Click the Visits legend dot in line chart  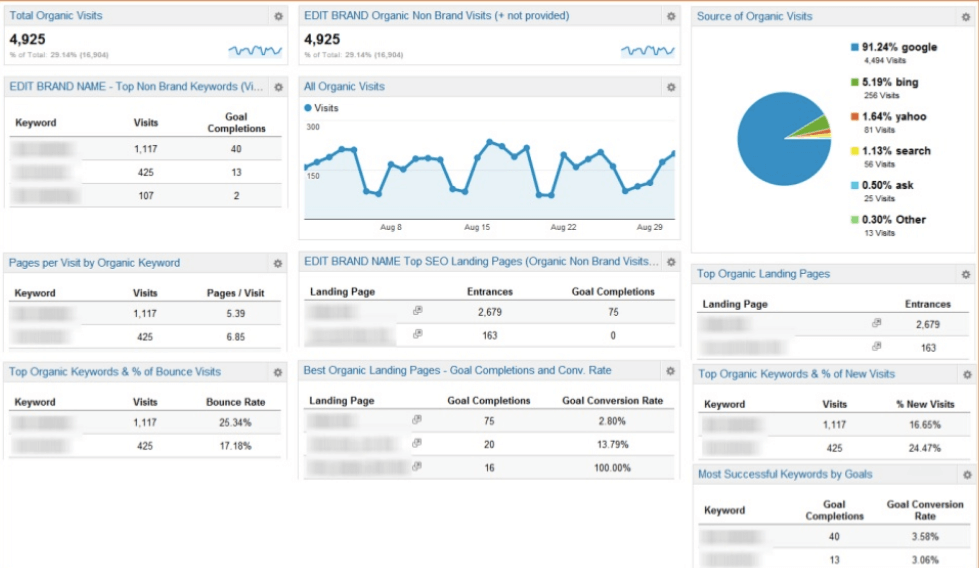click(308, 108)
